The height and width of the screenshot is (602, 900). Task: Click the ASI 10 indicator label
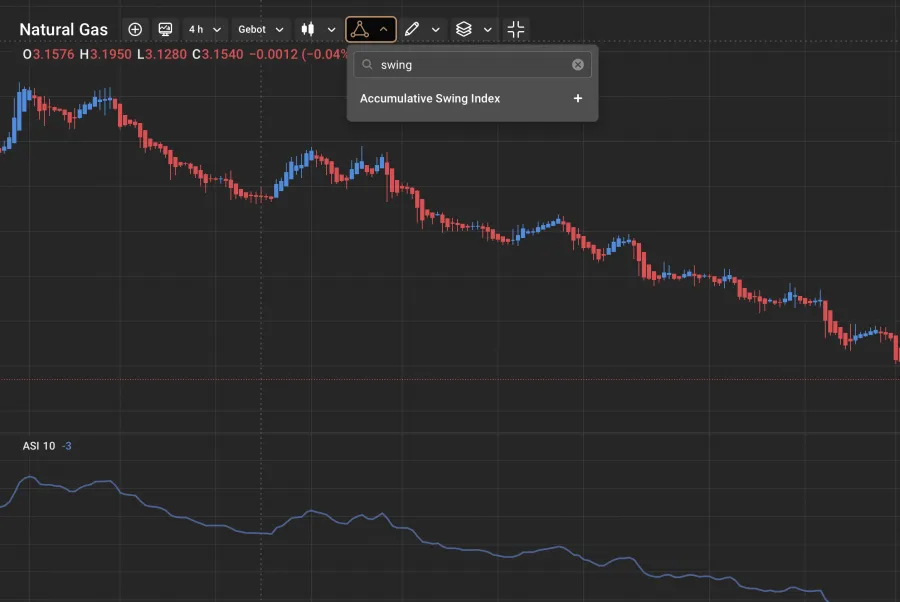tap(37, 446)
